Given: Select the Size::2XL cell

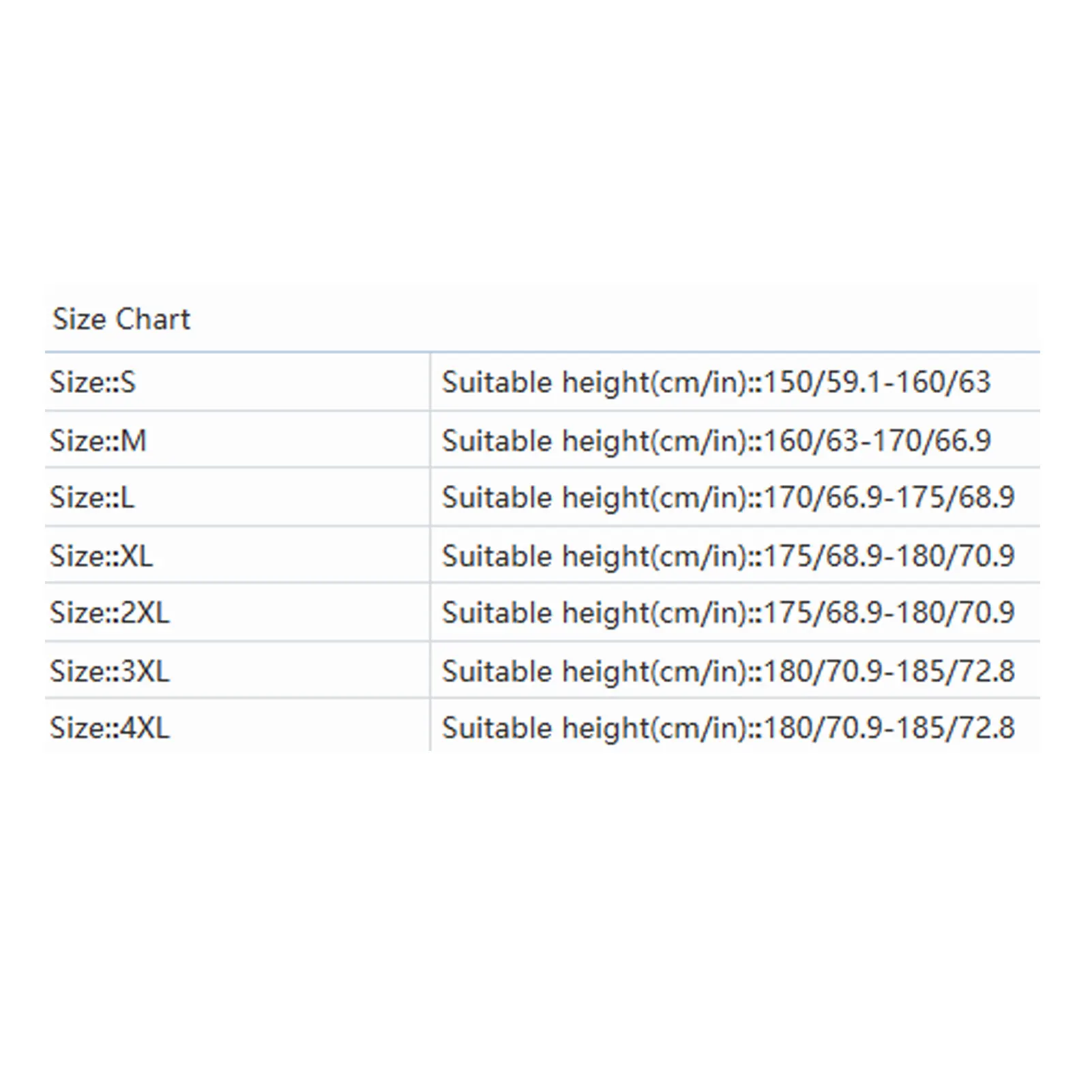Looking at the screenshot, I should point(109,613).
